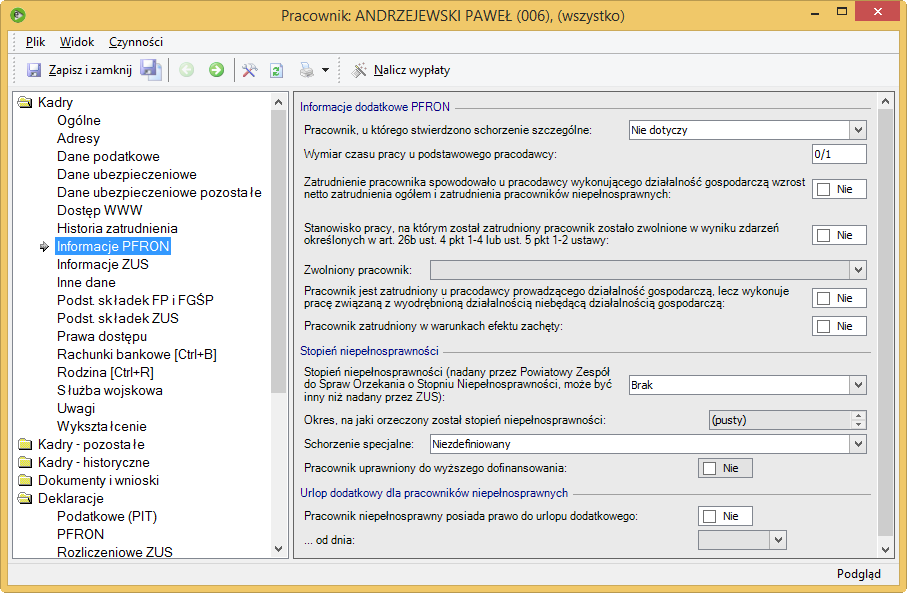This screenshot has width=907, height=593.
Task: Click the printer icon
Action: click(x=307, y=70)
